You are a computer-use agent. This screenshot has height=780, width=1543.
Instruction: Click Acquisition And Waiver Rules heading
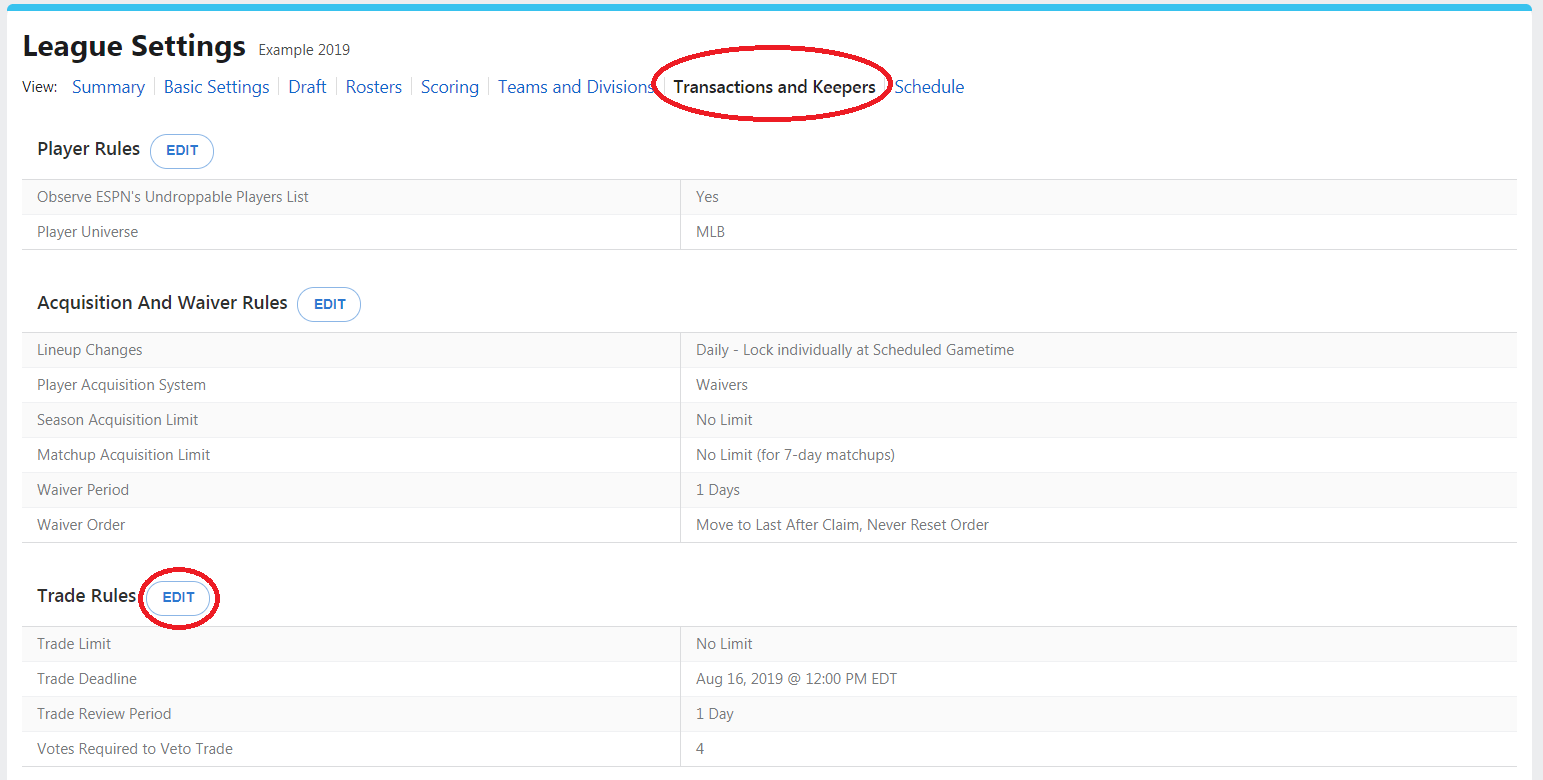(x=162, y=302)
